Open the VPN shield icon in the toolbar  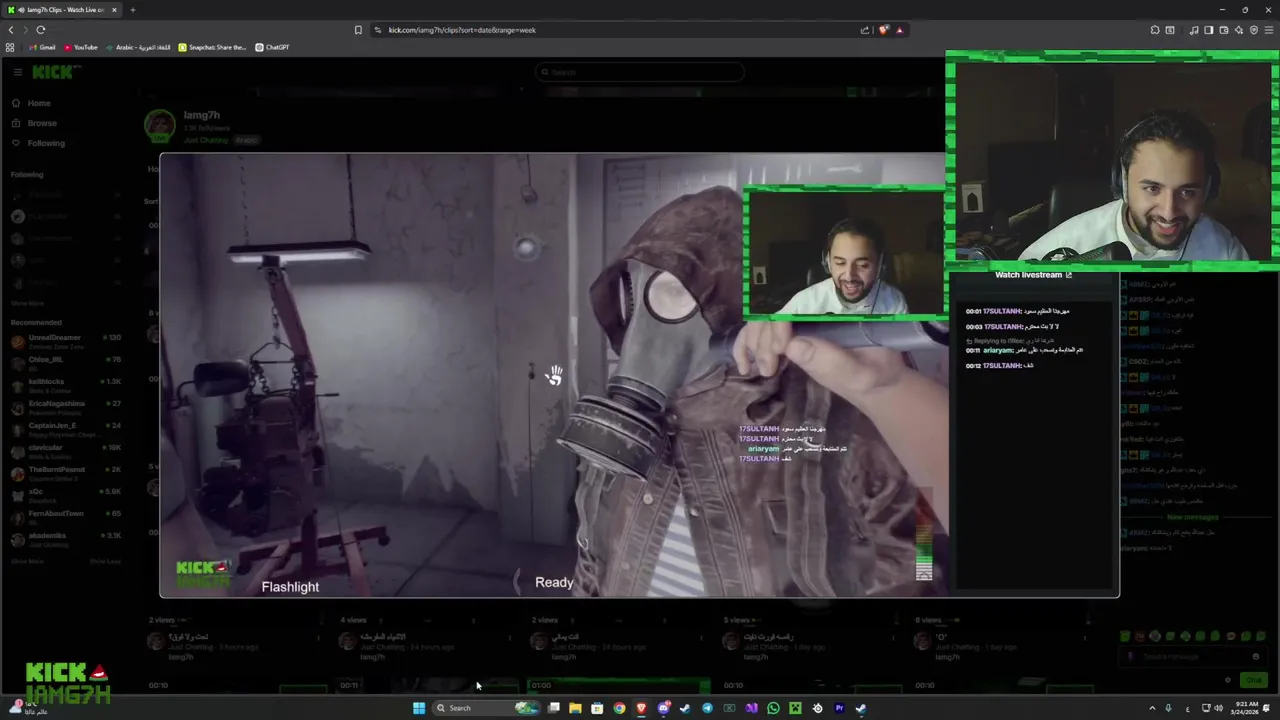[x=1254, y=30]
